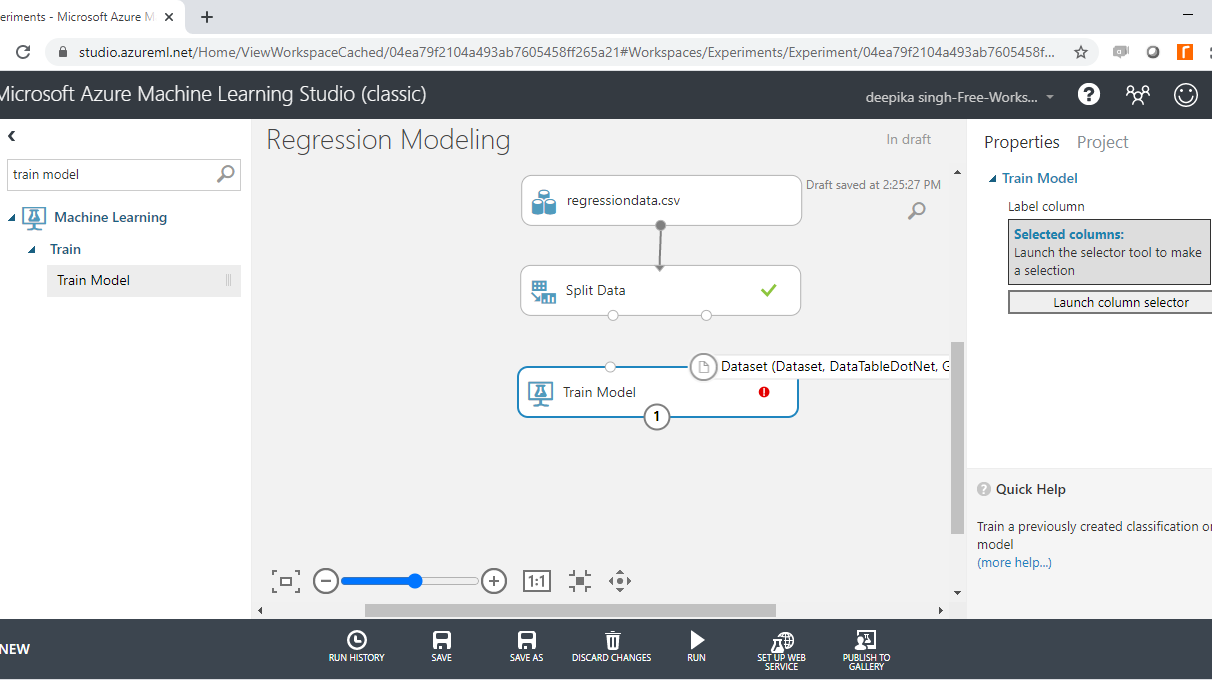Click the output port labeled 1 on Train Model
Screen dimensions: 1212x681
click(x=657, y=417)
